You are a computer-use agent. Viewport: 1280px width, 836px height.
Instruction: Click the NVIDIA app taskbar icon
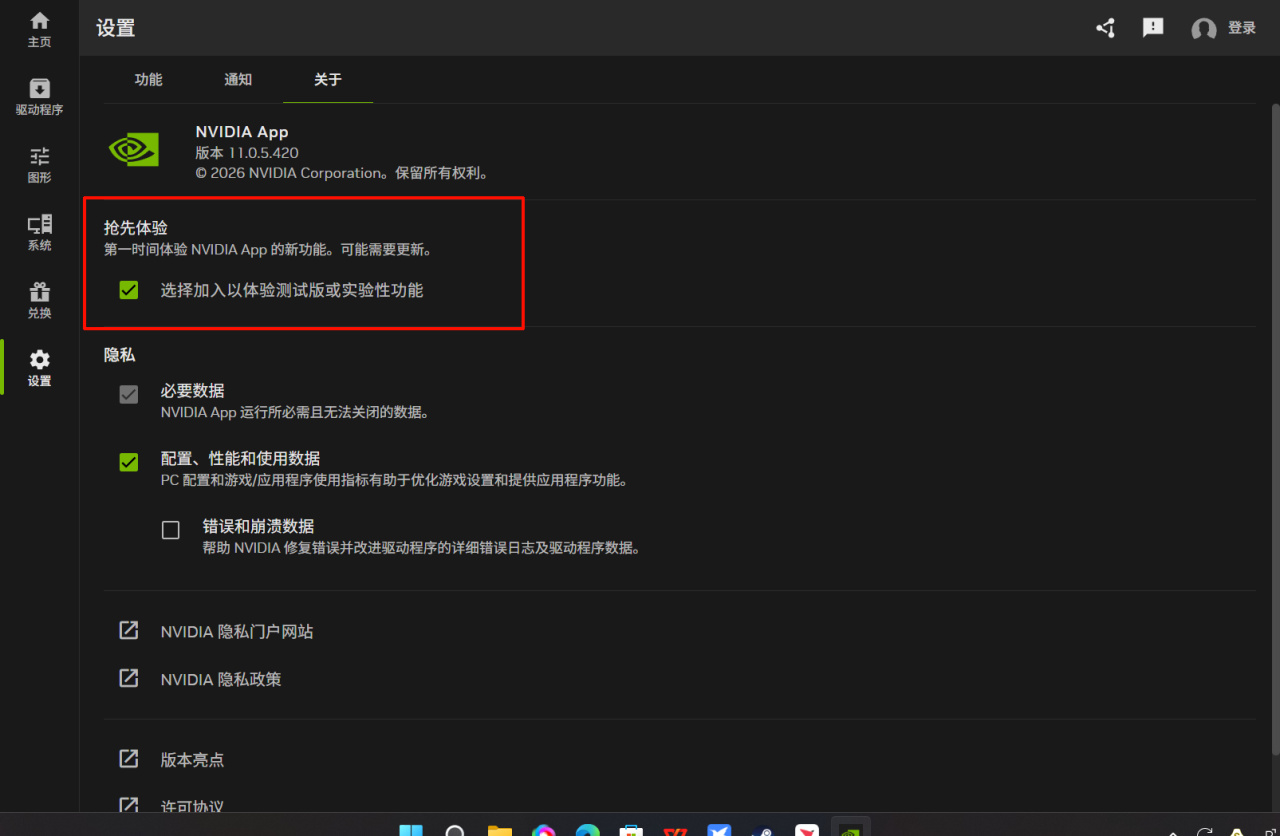[850, 829]
